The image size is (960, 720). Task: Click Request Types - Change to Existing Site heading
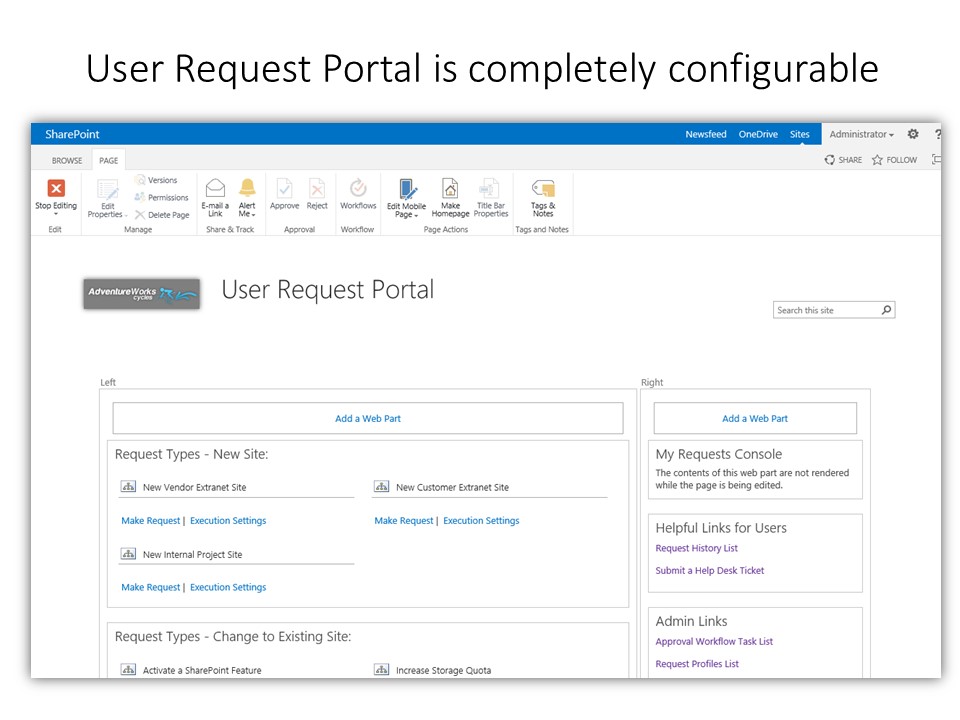coord(233,637)
